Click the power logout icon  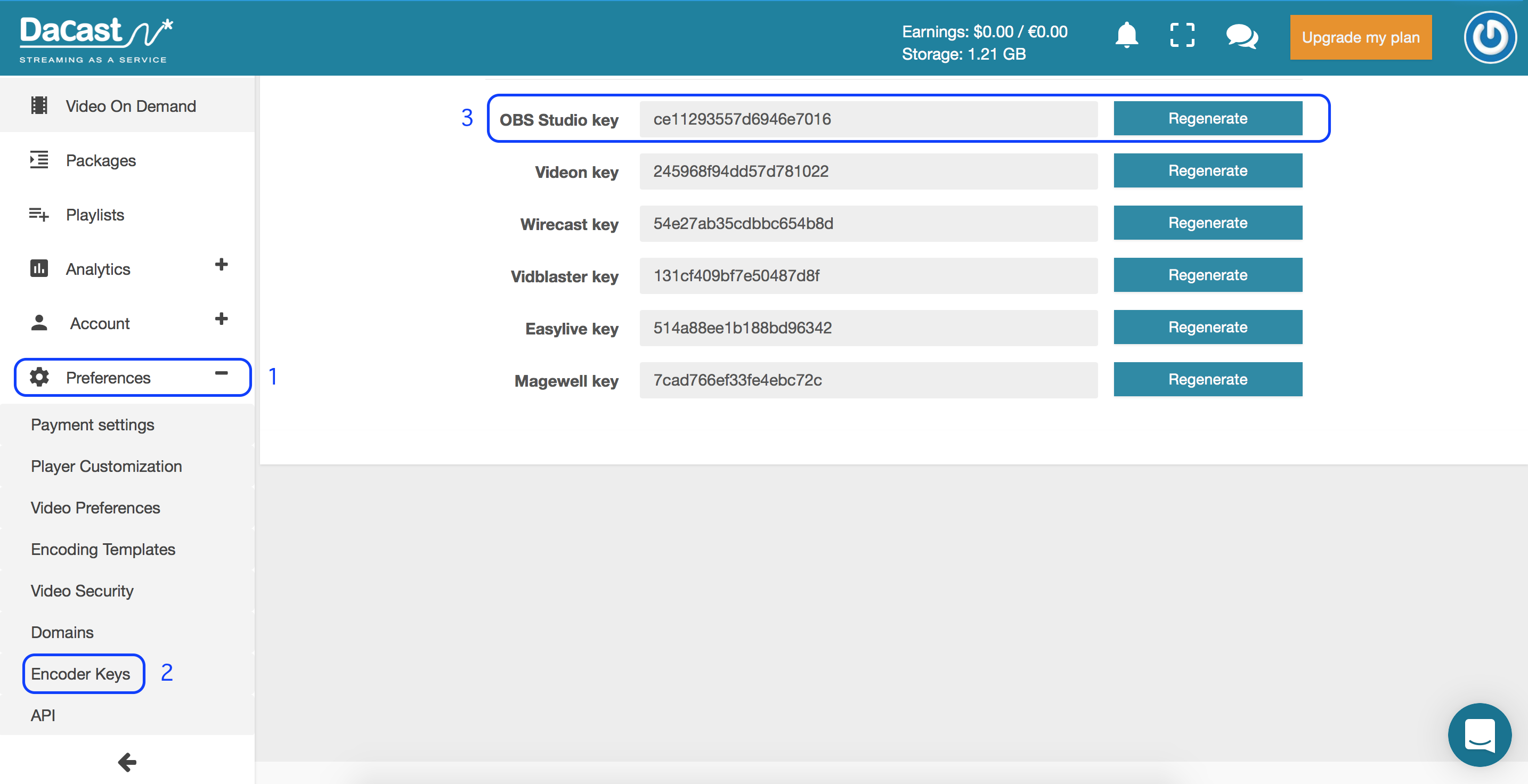[x=1490, y=37]
